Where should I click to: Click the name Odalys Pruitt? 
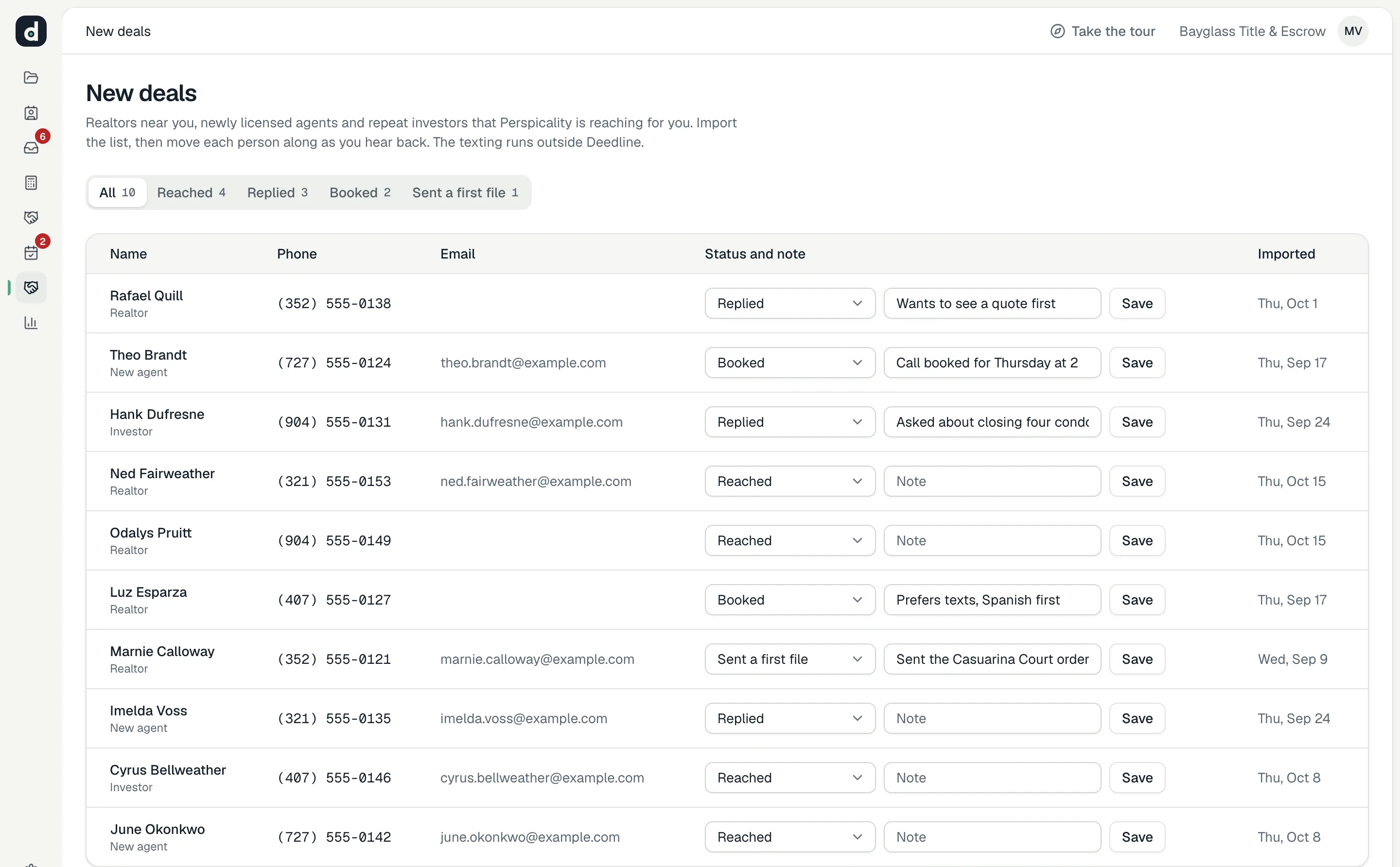click(x=150, y=533)
